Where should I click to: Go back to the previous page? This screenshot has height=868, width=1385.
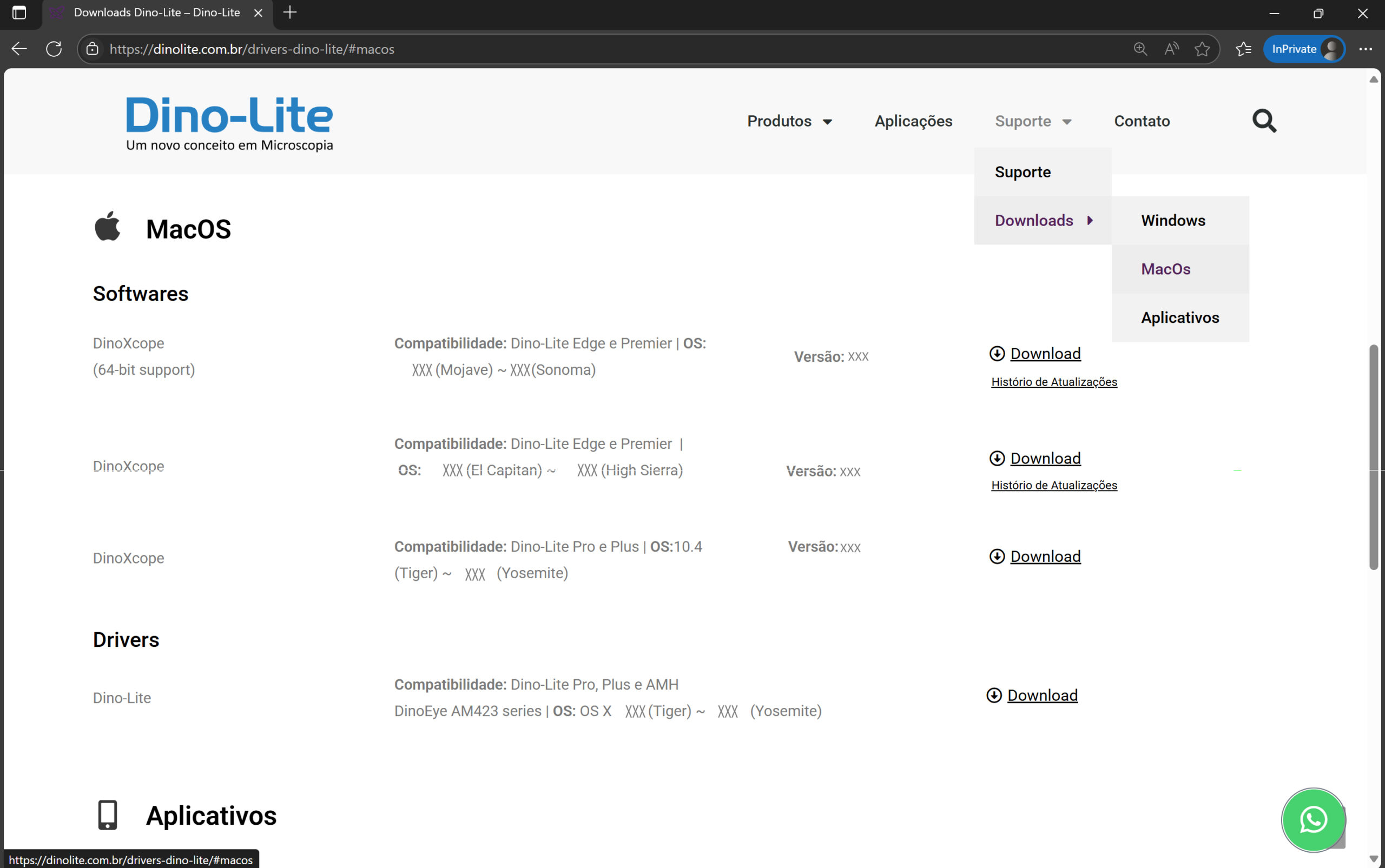click(x=19, y=49)
